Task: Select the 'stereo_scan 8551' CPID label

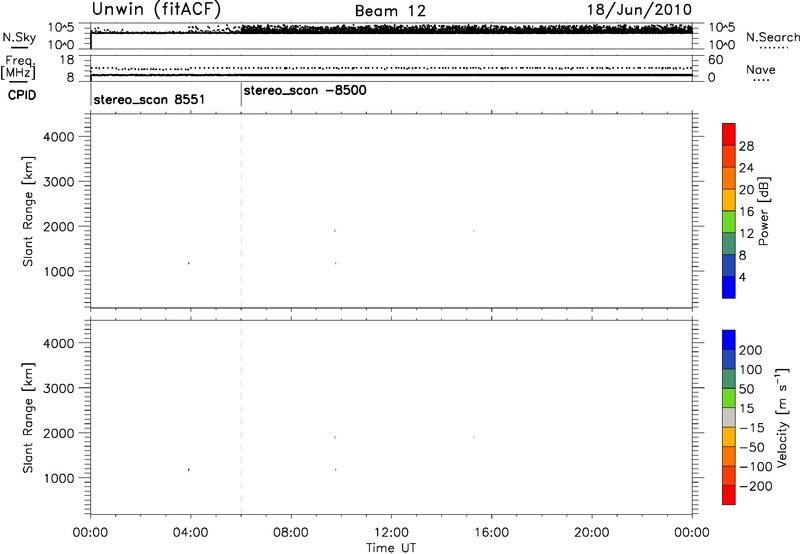Action: 149,99
